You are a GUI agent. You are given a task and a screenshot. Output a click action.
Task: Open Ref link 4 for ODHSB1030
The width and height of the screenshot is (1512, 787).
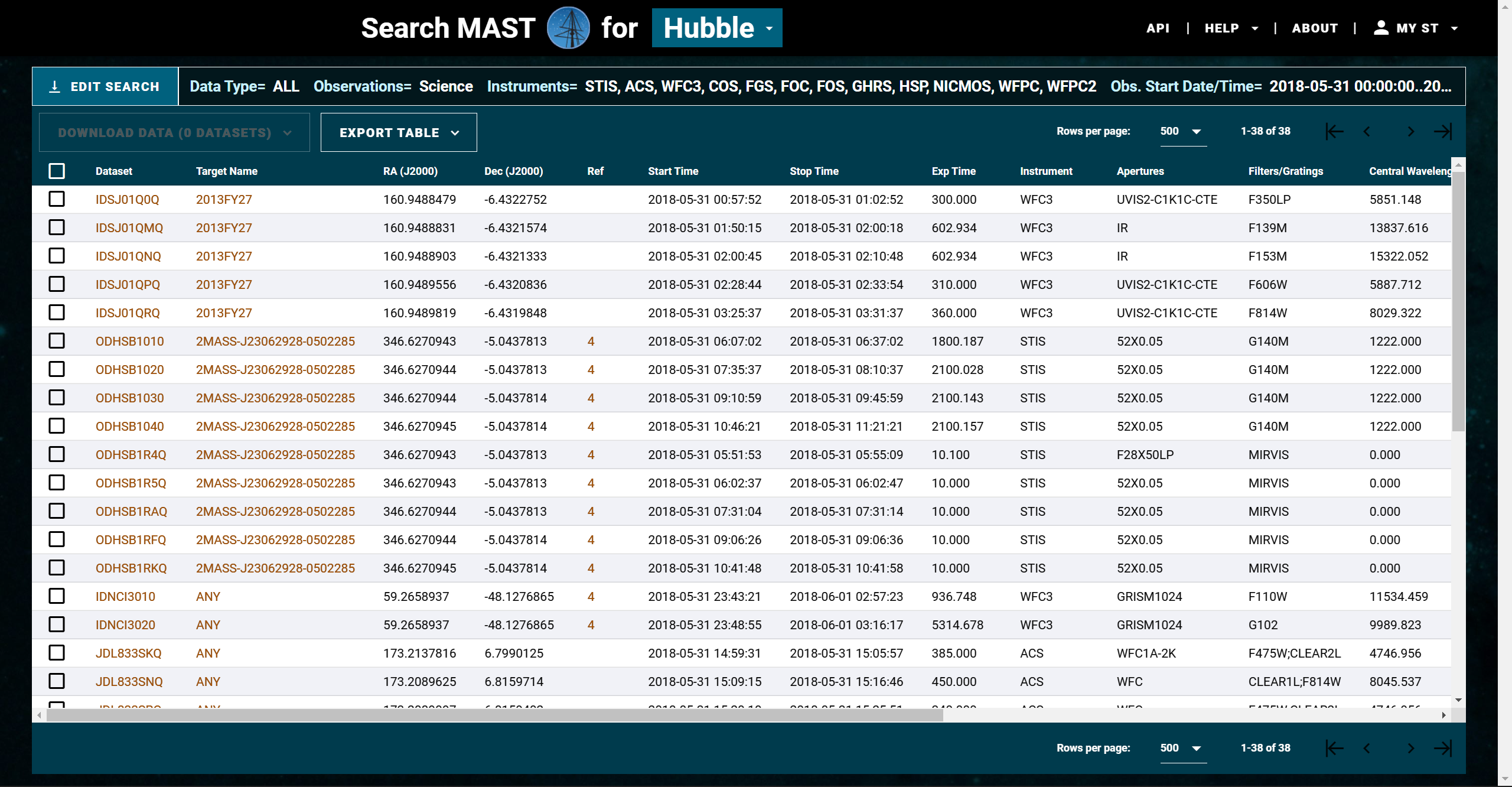[x=591, y=398]
